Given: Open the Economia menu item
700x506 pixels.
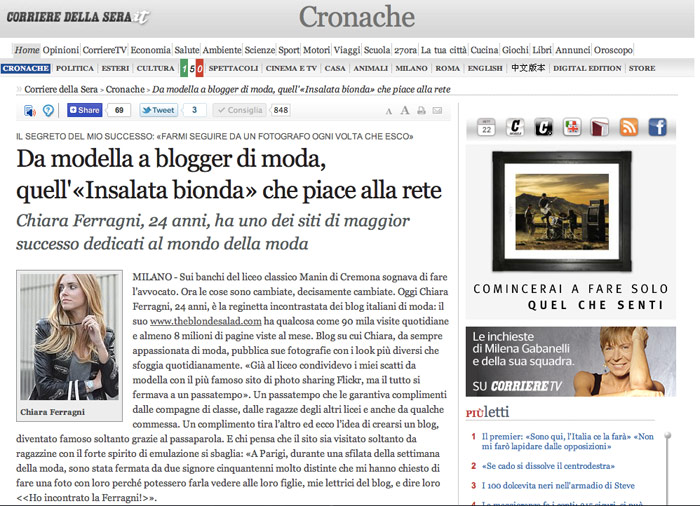Looking at the screenshot, I should click(150, 50).
